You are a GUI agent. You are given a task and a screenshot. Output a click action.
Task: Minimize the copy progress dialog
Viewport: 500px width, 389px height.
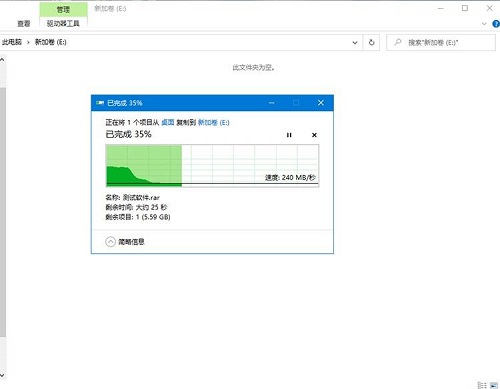pos(272,103)
